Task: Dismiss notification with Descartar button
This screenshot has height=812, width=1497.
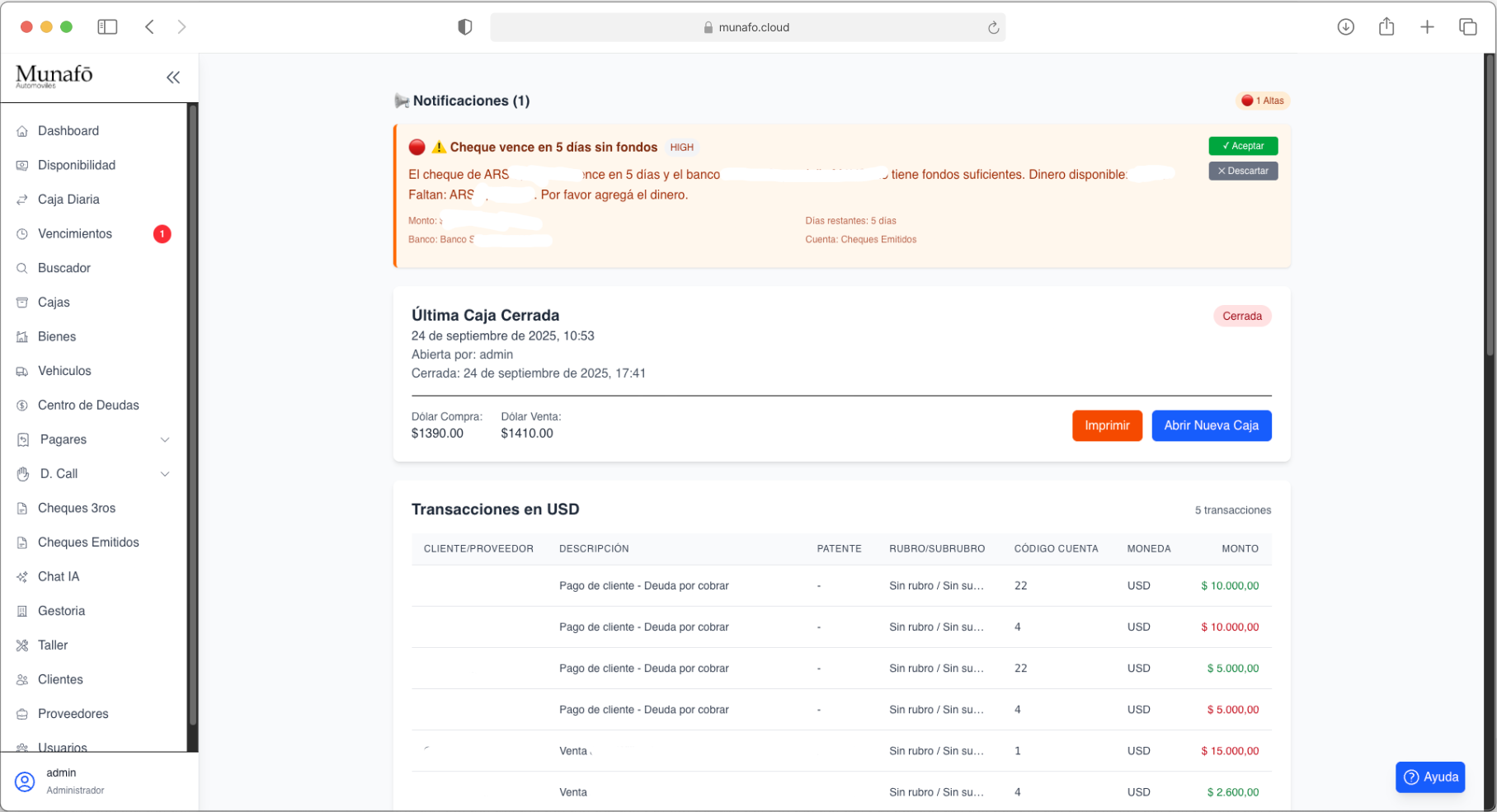Action: pyautogui.click(x=1242, y=171)
